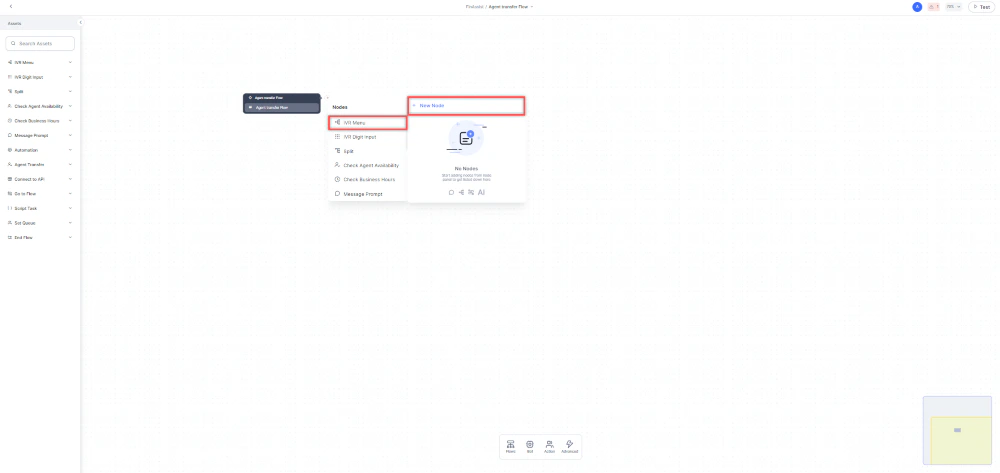Image resolution: width=1000 pixels, height=473 pixels.
Task: Open the Bot tool in bottom toolbar
Action: (x=530, y=446)
